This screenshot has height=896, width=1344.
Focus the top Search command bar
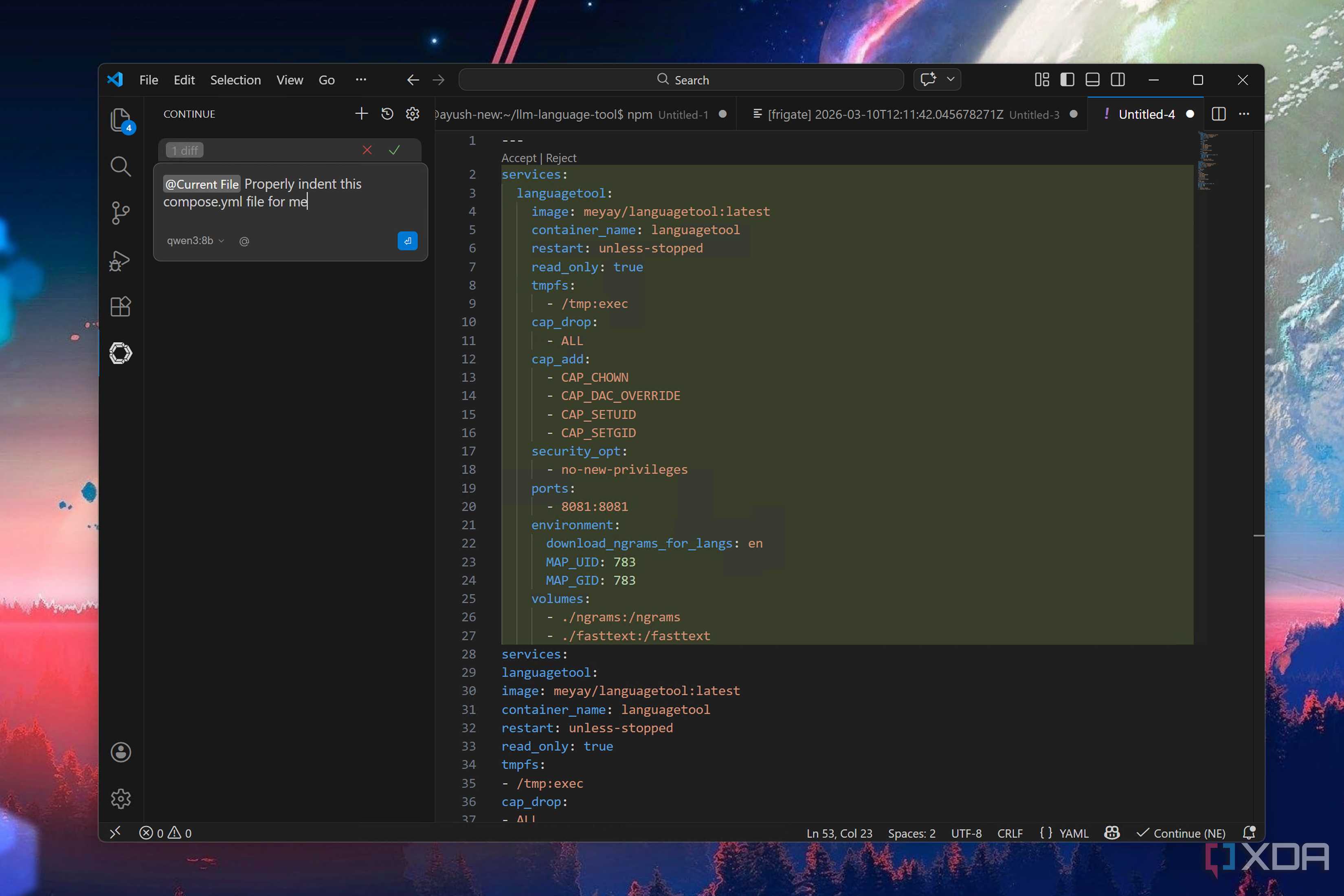pyautogui.click(x=681, y=80)
